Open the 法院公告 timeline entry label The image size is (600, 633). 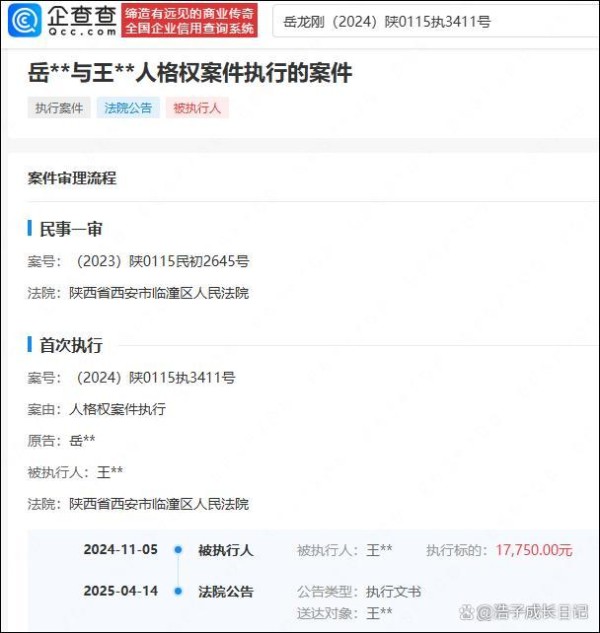pos(226,592)
